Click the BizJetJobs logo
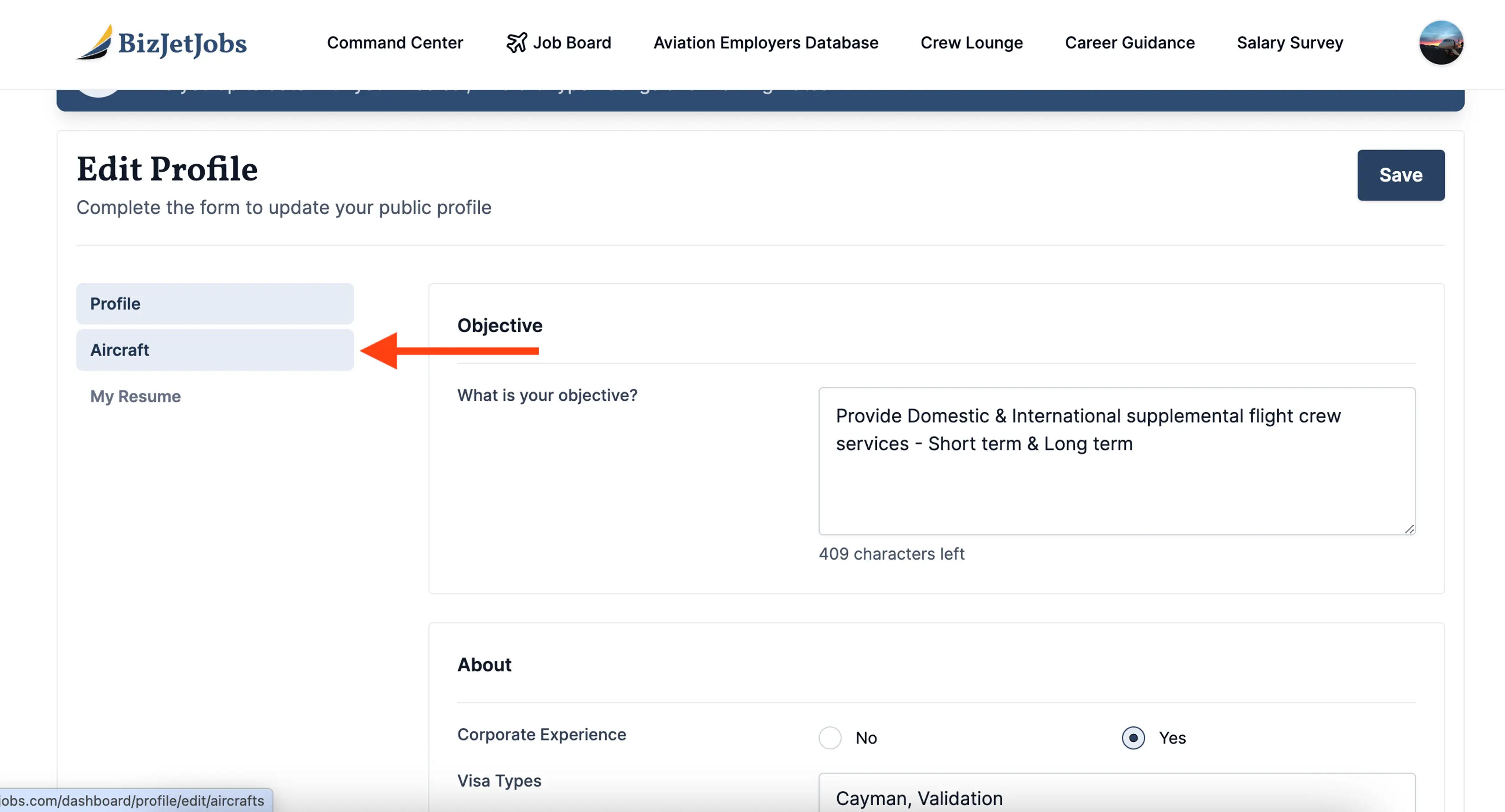 [162, 43]
